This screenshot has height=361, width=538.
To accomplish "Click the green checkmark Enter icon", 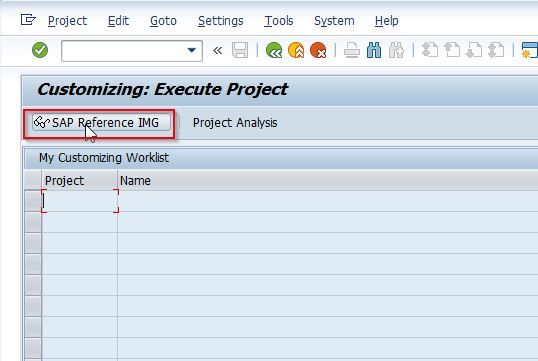I will 40,50.
